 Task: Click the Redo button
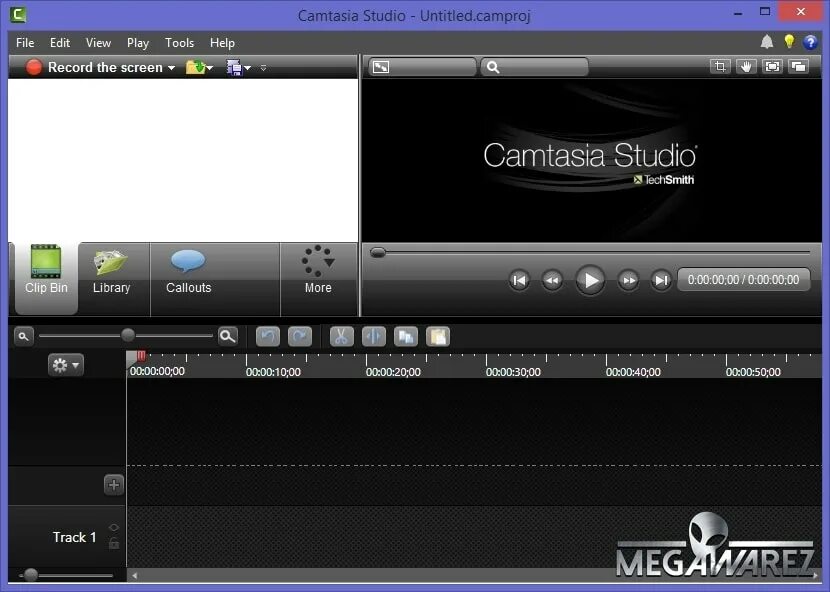pyautogui.click(x=300, y=337)
